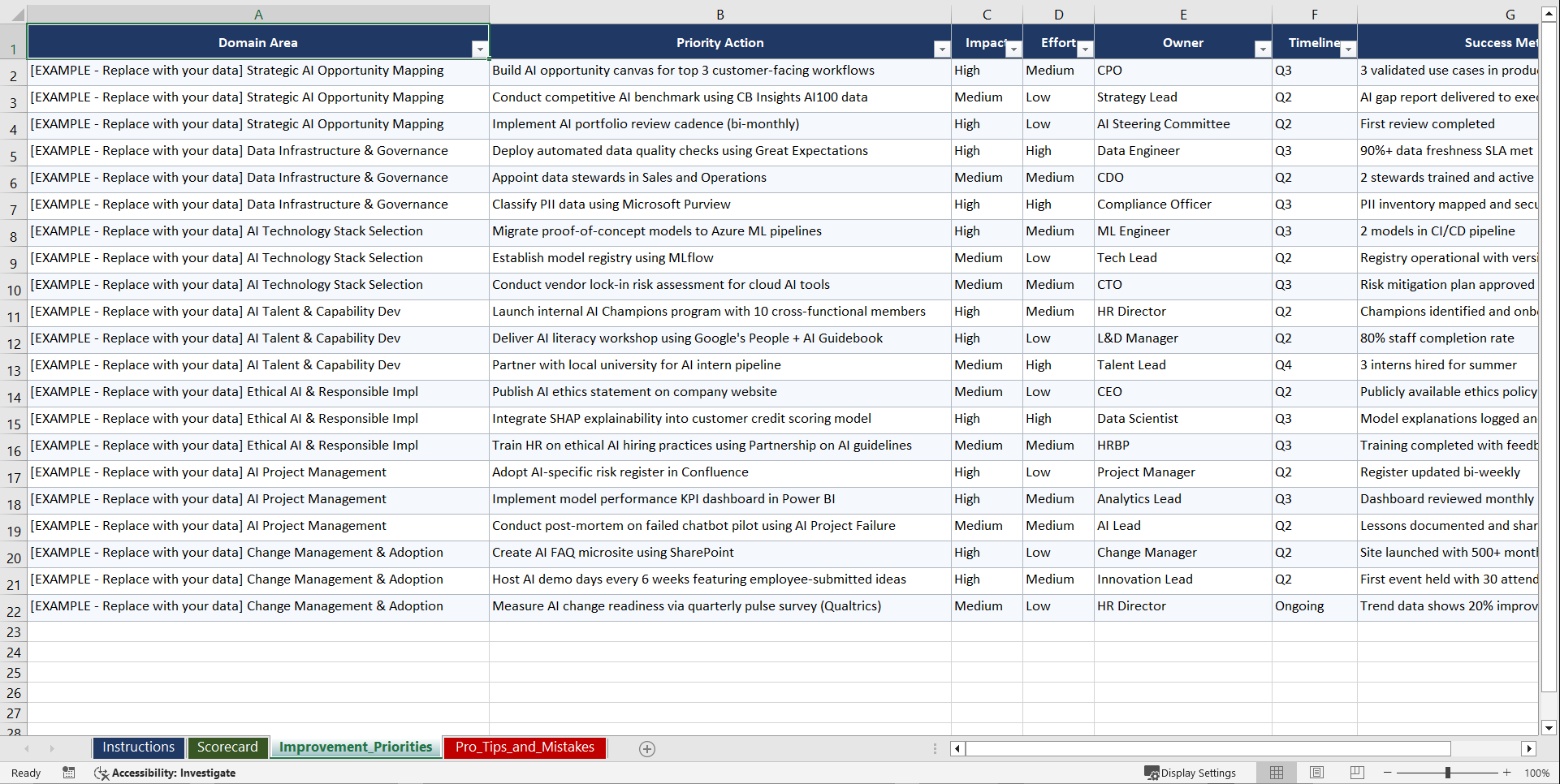Switch to Page Layout view
Image resolution: width=1560 pixels, height=784 pixels.
pyautogui.click(x=1316, y=773)
